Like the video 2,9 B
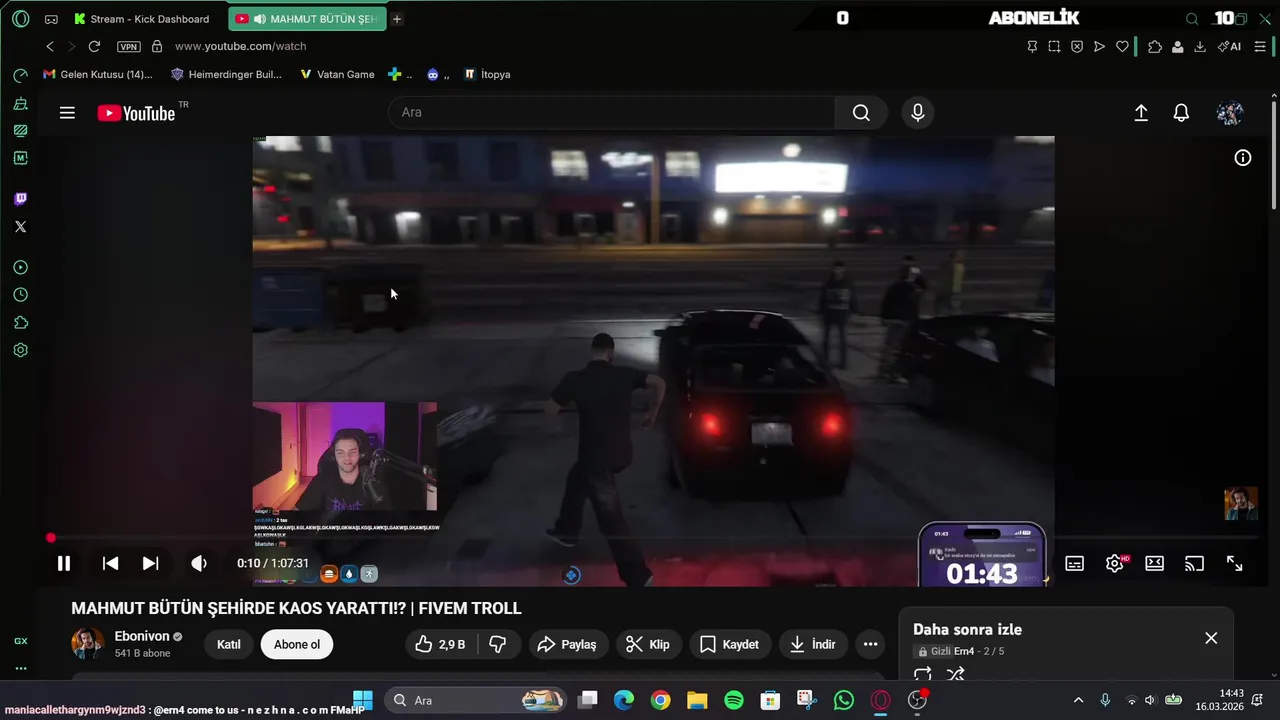This screenshot has width=1280, height=720. tap(441, 644)
